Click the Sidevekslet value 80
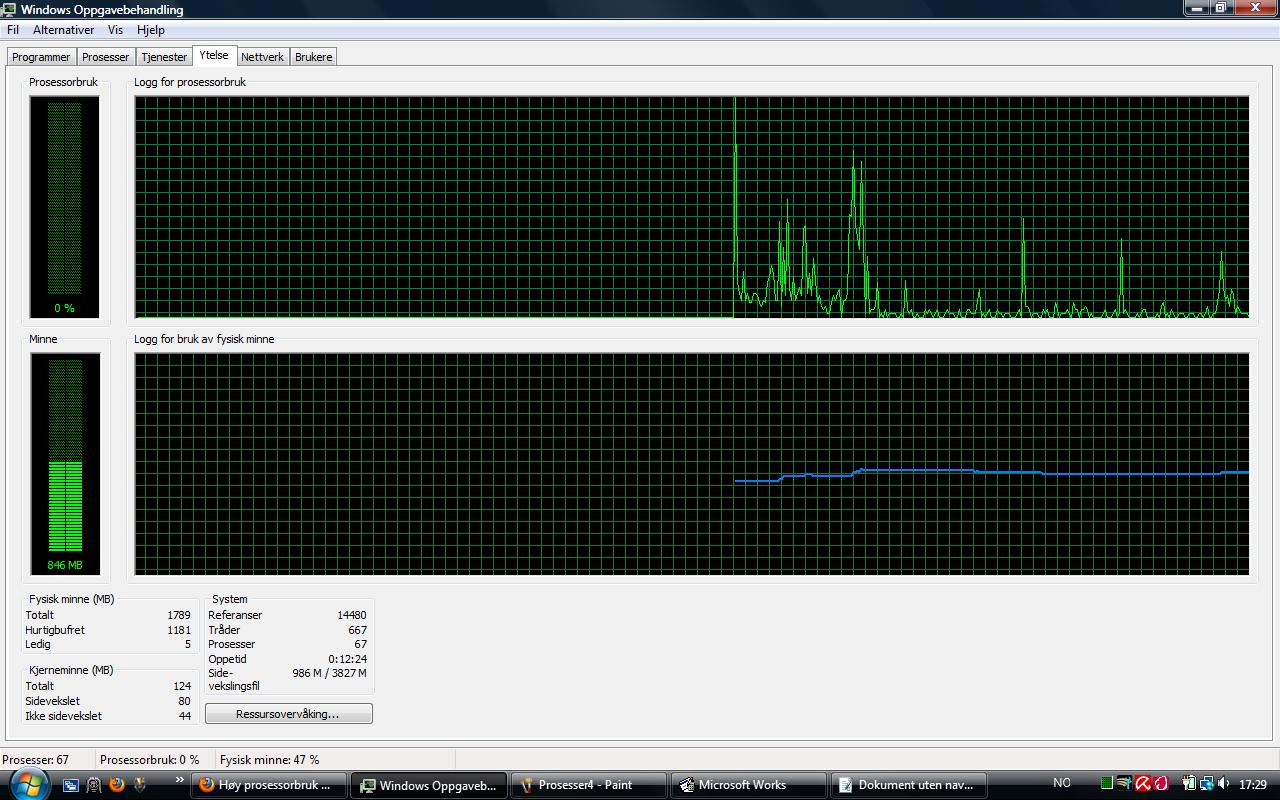Image resolution: width=1280 pixels, height=800 pixels. pos(185,701)
